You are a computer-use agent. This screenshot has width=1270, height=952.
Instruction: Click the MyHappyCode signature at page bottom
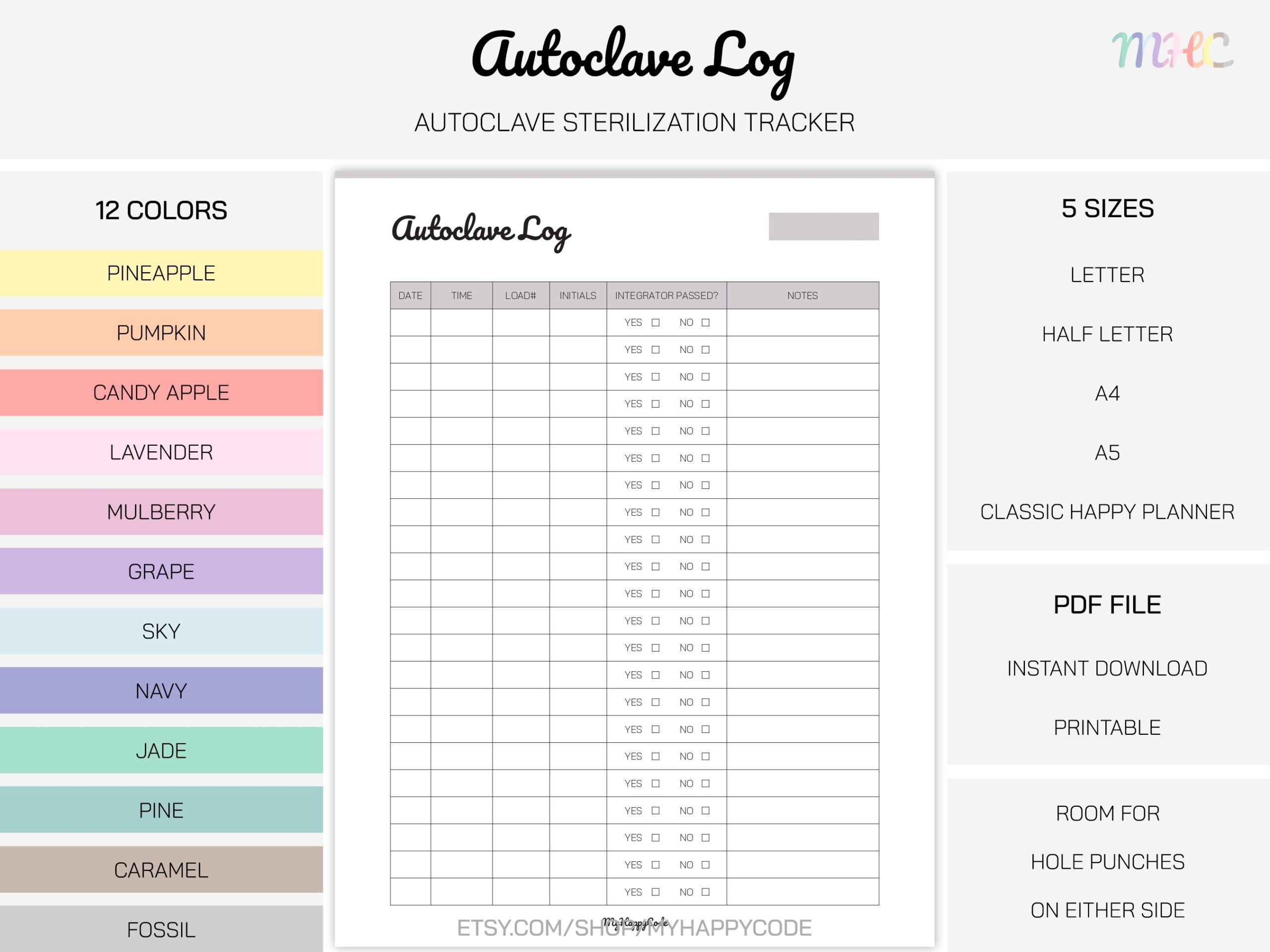click(x=635, y=922)
